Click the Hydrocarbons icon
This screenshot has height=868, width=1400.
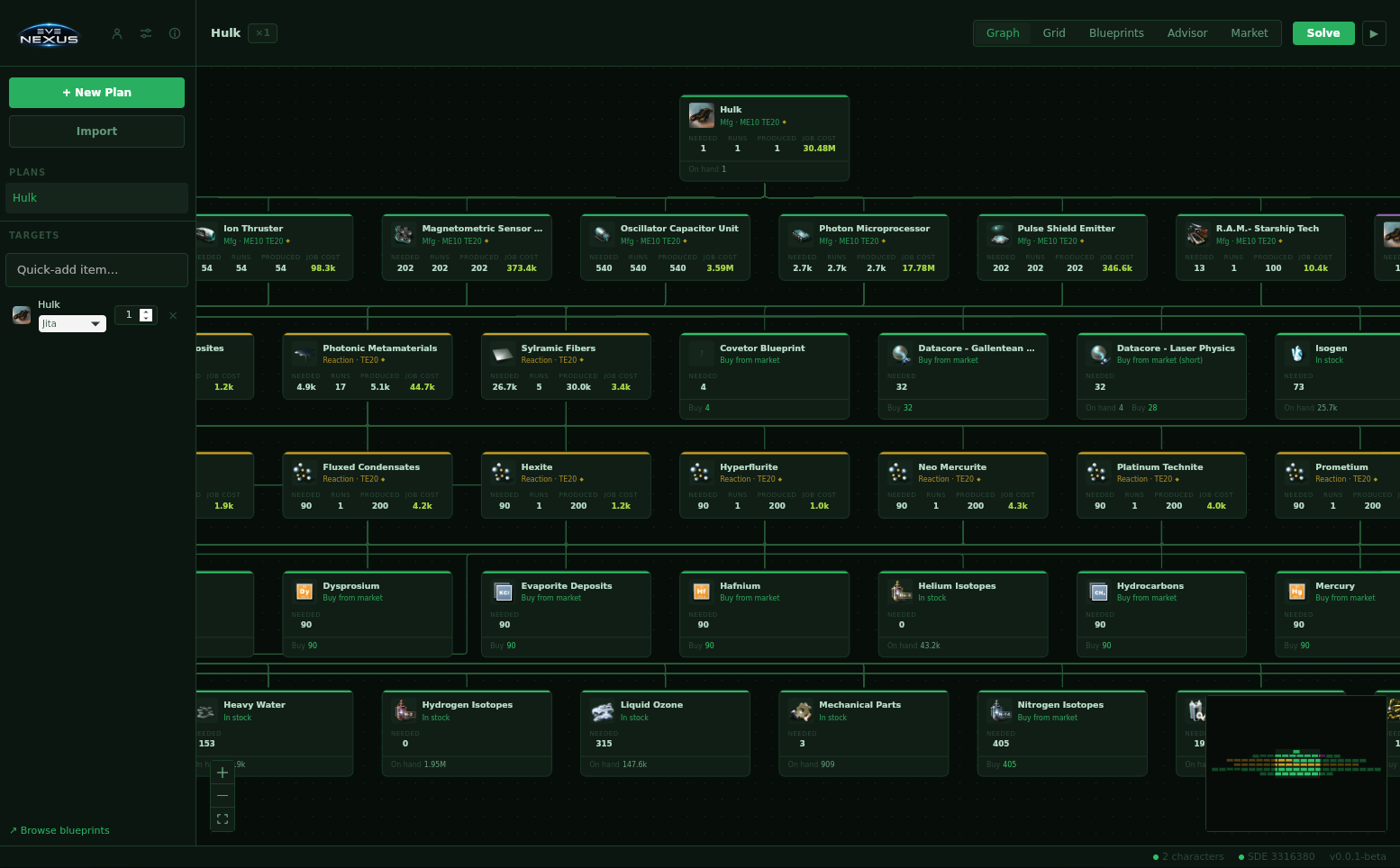[x=1098, y=591]
